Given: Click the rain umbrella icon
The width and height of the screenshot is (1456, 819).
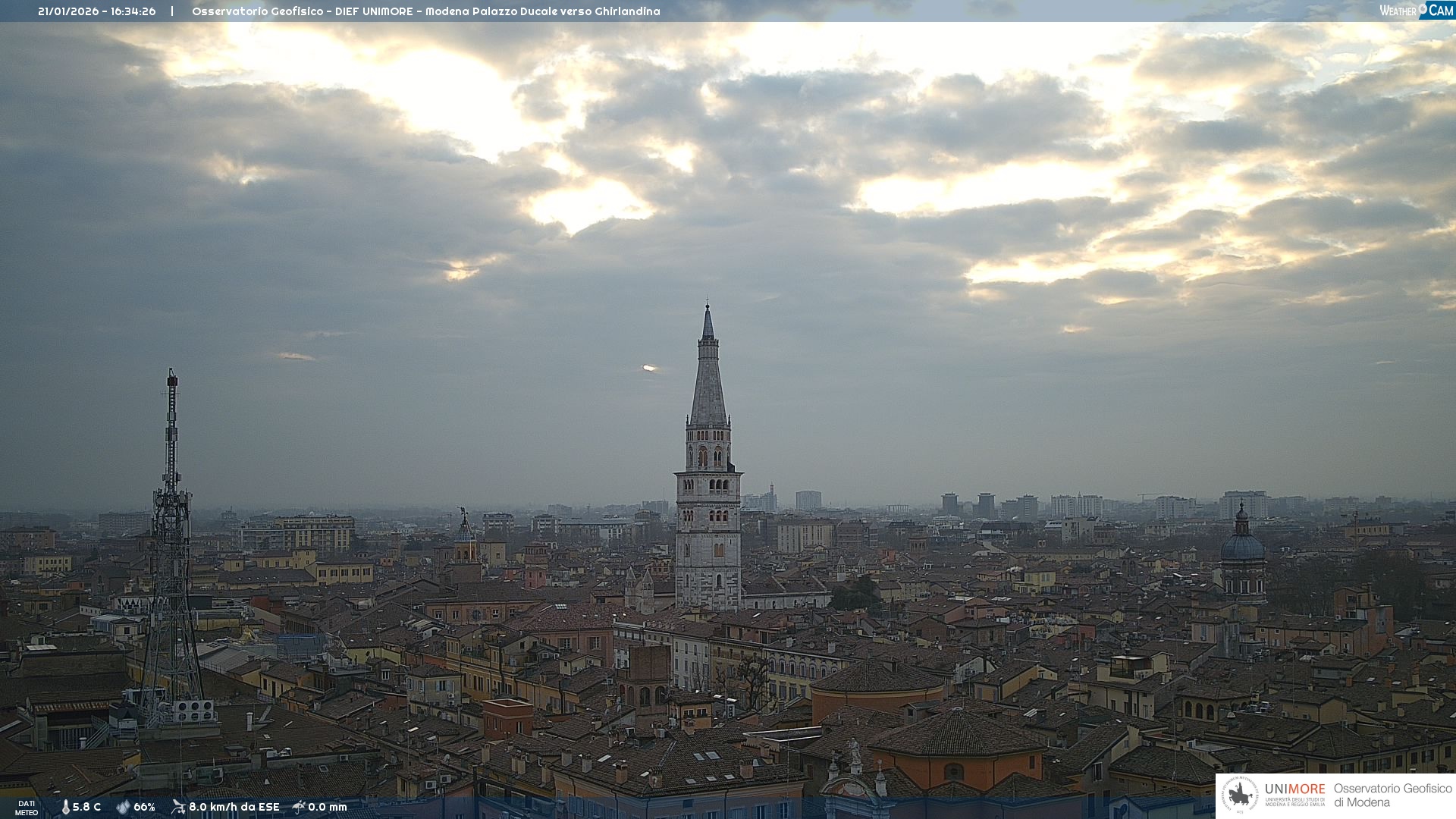Looking at the screenshot, I should [299, 807].
